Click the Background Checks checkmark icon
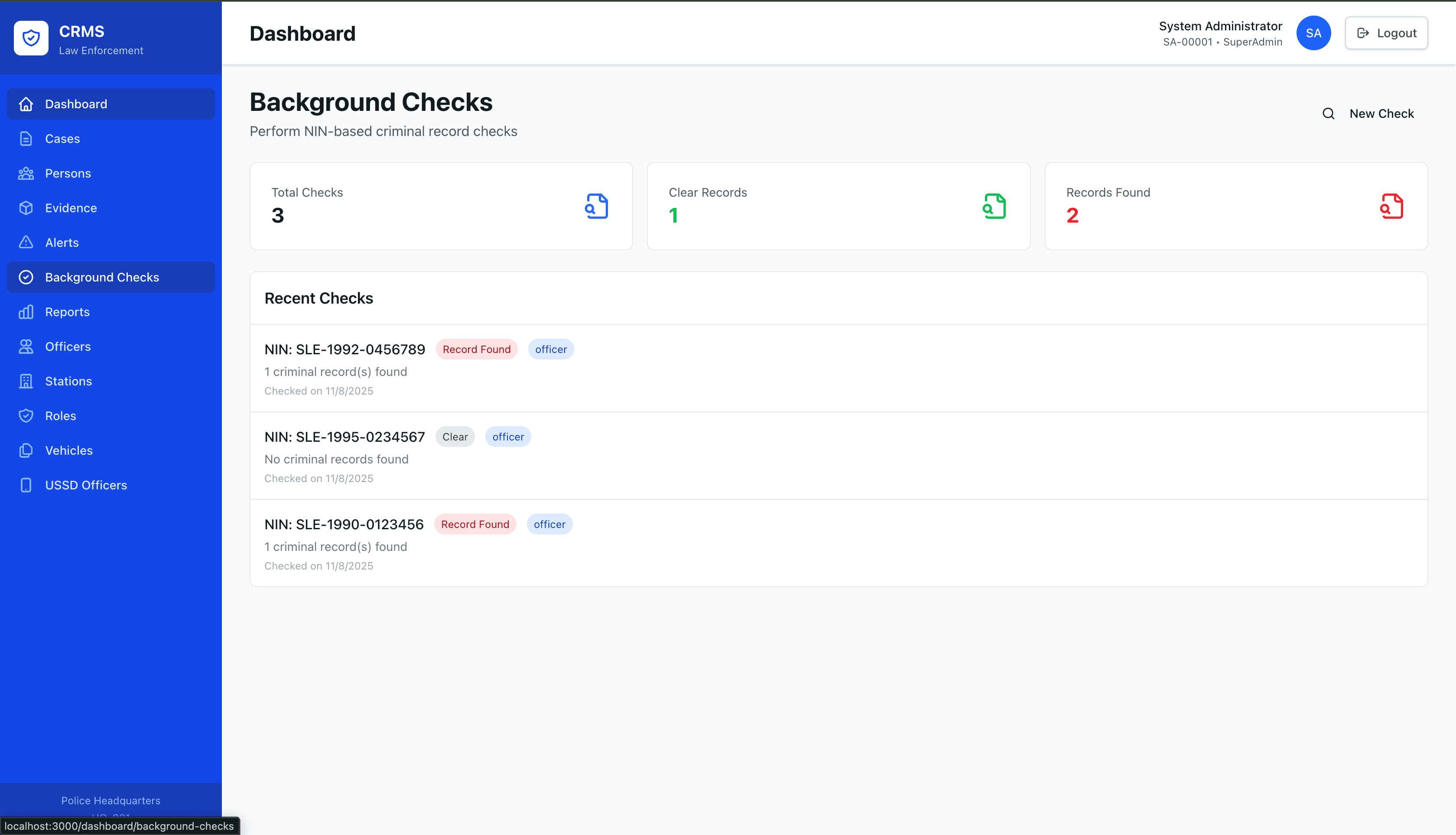This screenshot has width=1456, height=835. 26,278
